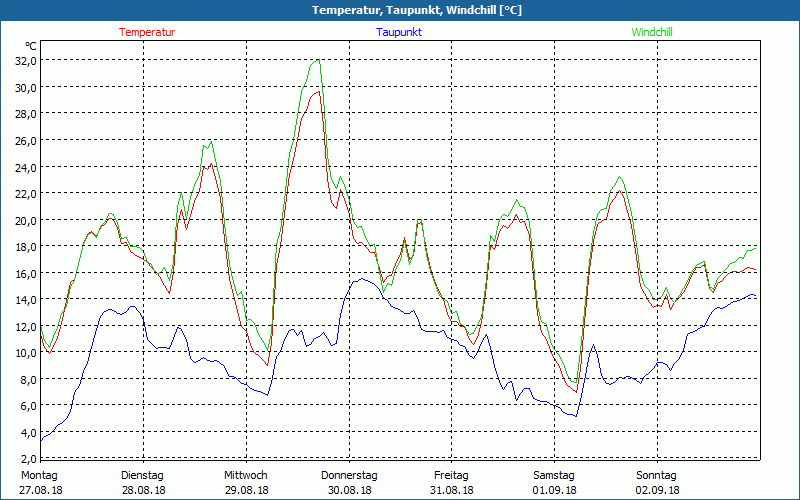Click the date '28.08.18'
The height and width of the screenshot is (500, 800).
click(143, 490)
